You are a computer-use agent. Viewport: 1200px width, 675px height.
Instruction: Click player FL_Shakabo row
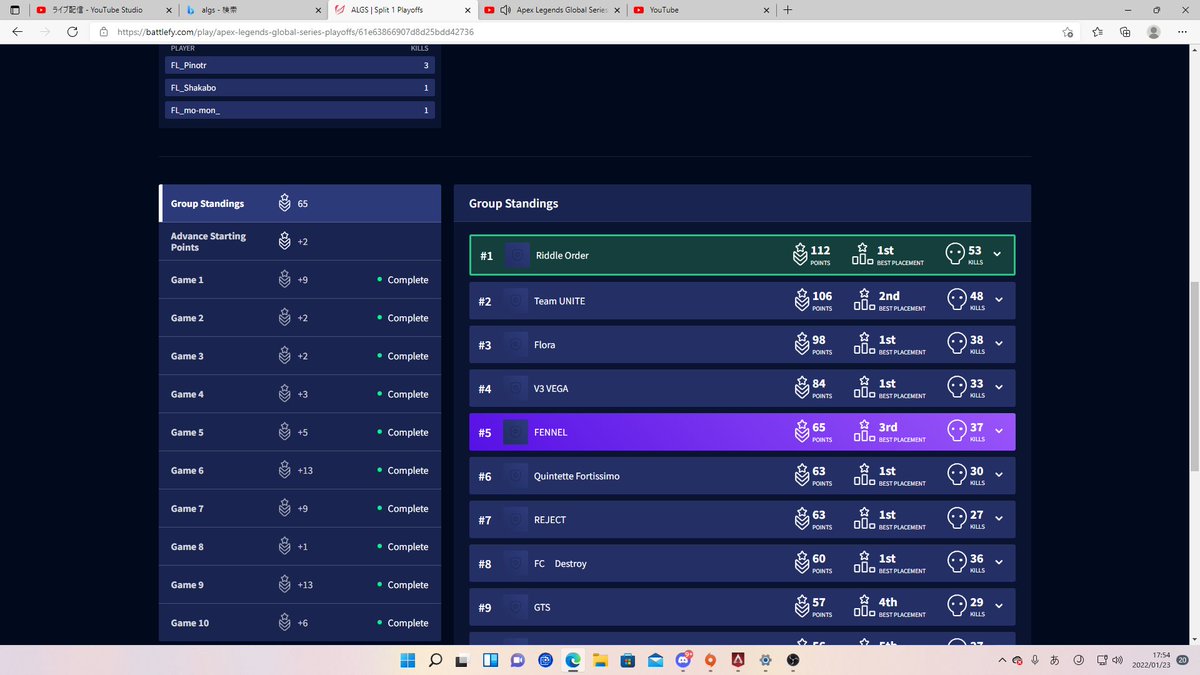(300, 87)
